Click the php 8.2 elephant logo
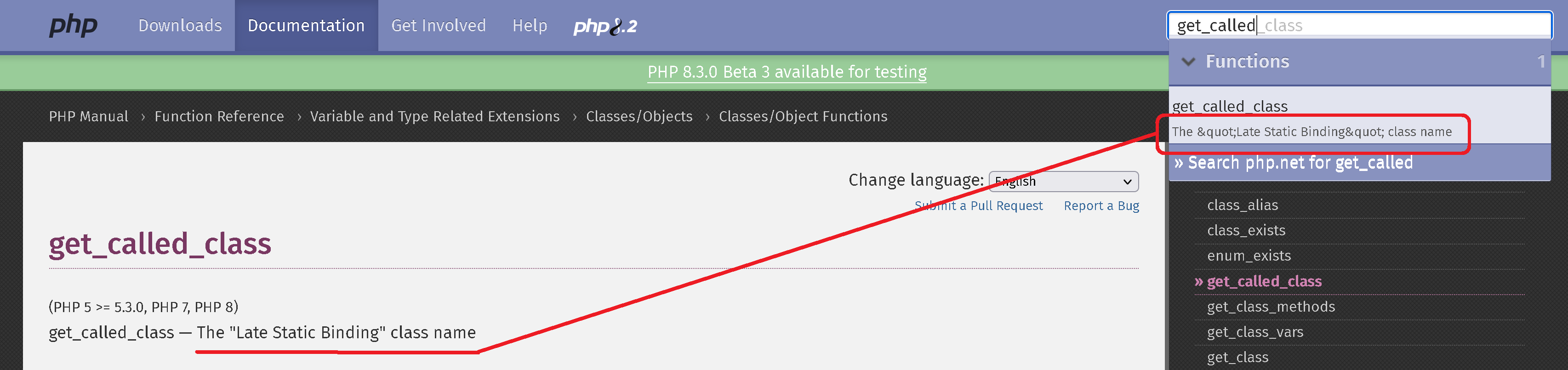The height and width of the screenshot is (370, 1568). pyautogui.click(x=605, y=26)
